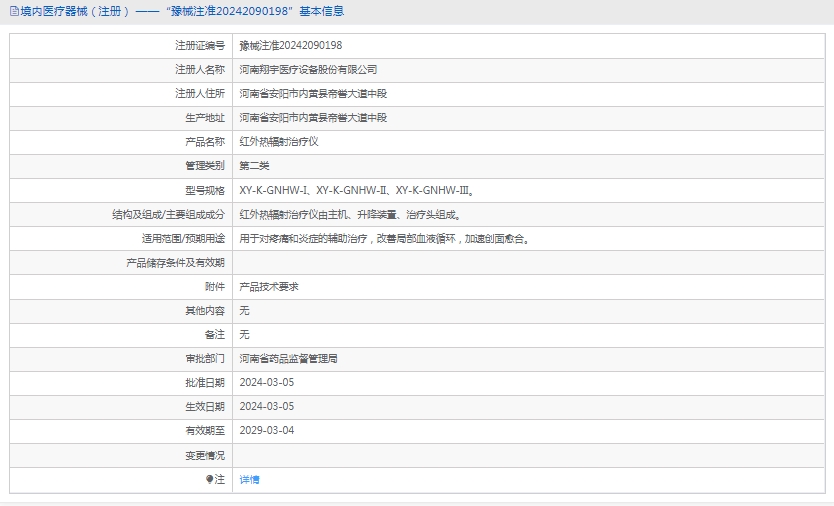
Task: Click the 注册证编号 row label
Action: [x=200, y=46]
